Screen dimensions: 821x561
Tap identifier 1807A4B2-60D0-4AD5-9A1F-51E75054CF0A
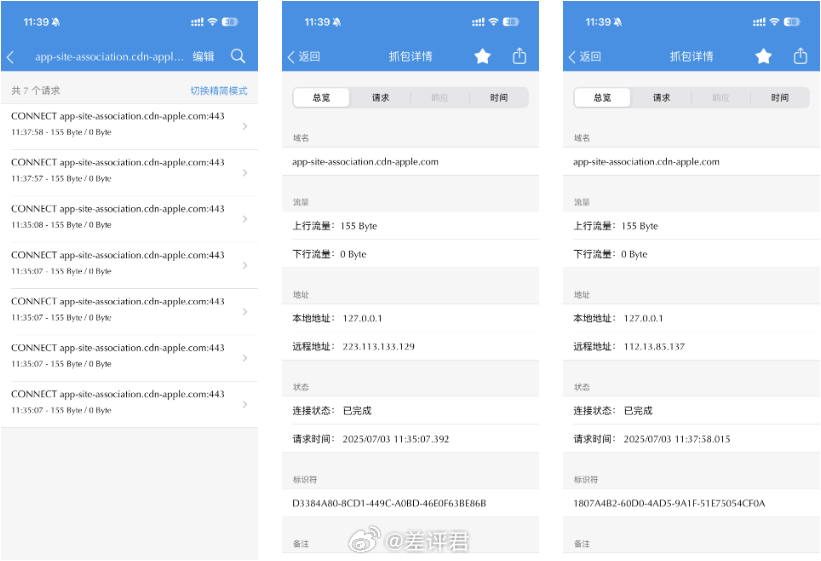669,503
